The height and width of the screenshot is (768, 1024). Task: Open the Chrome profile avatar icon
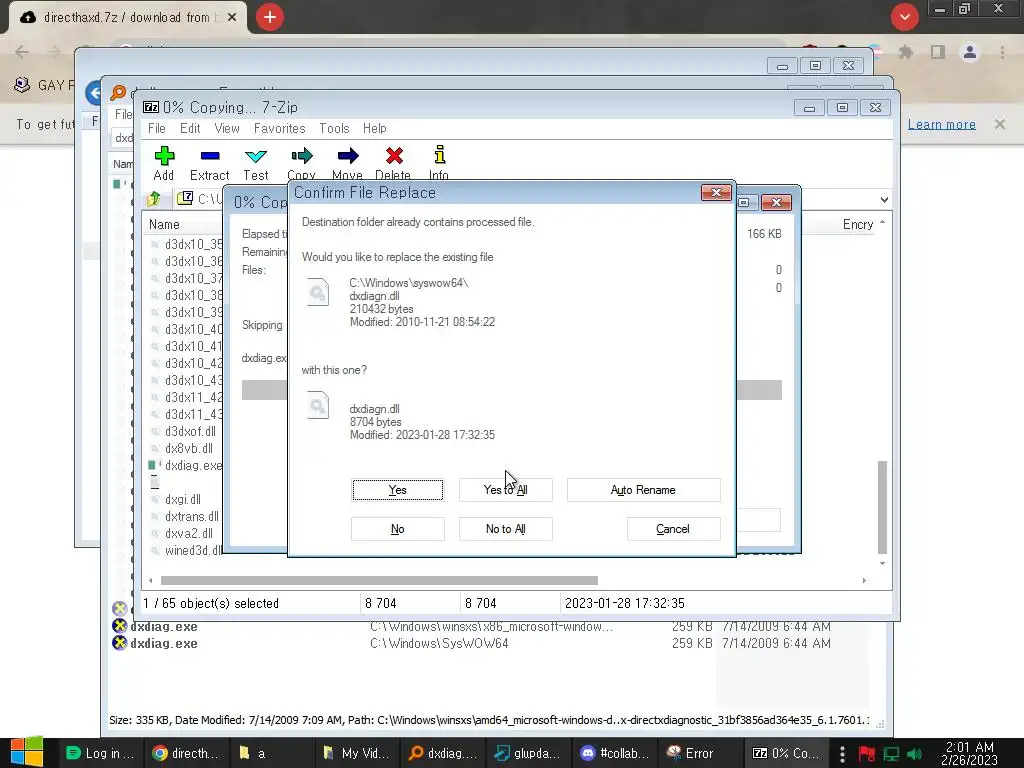coord(970,52)
